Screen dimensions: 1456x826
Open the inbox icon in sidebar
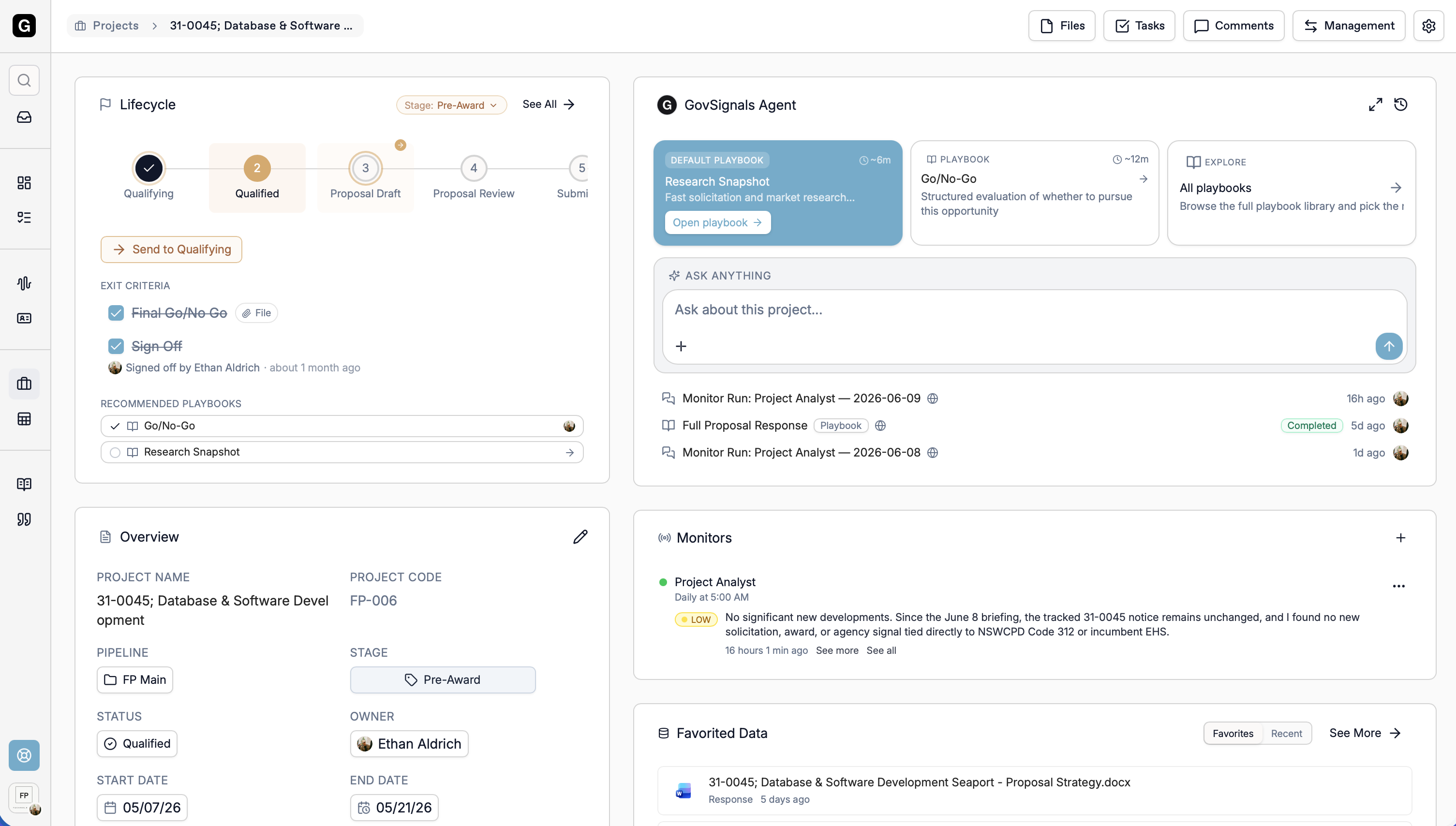24,117
